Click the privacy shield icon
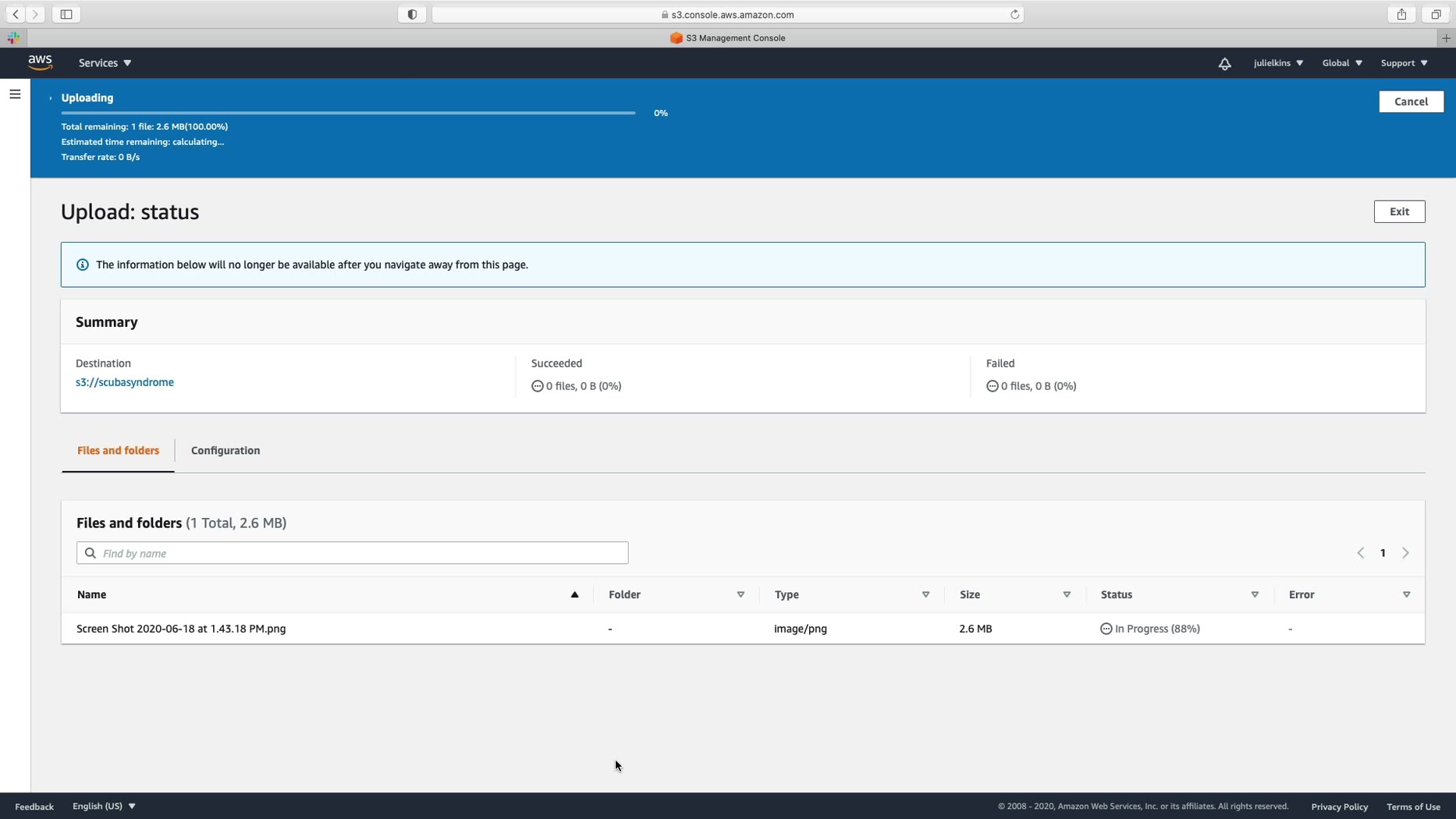 point(412,14)
